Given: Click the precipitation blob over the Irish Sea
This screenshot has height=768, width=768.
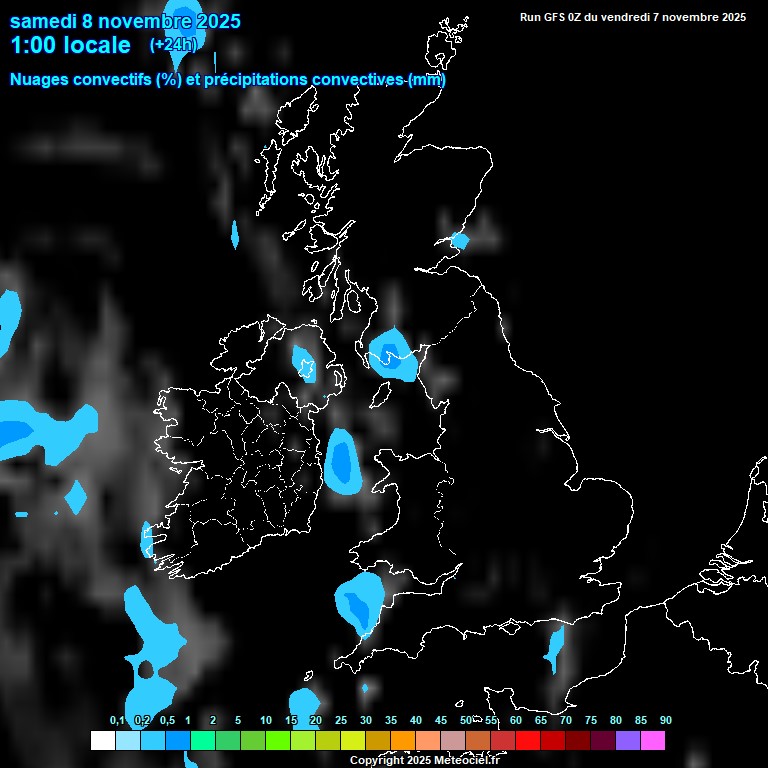Looking at the screenshot, I should pos(343,461).
